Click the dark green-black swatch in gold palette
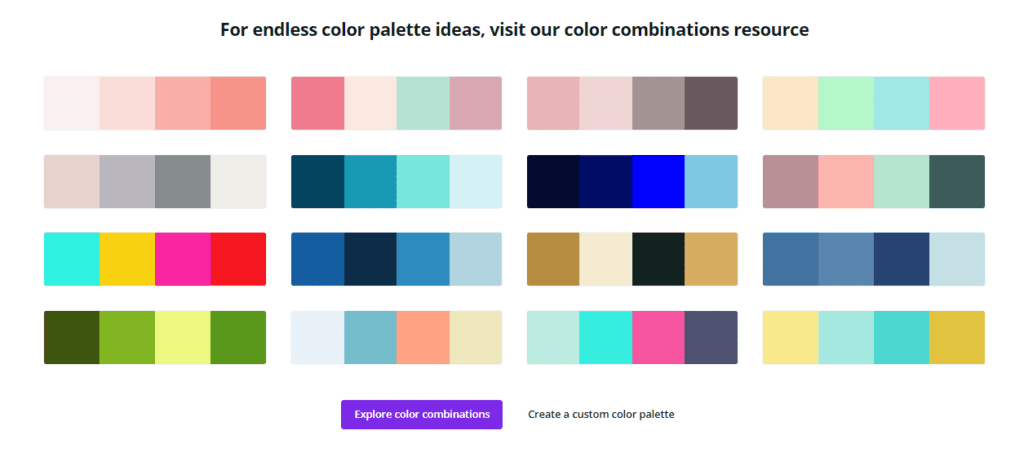 click(x=658, y=259)
